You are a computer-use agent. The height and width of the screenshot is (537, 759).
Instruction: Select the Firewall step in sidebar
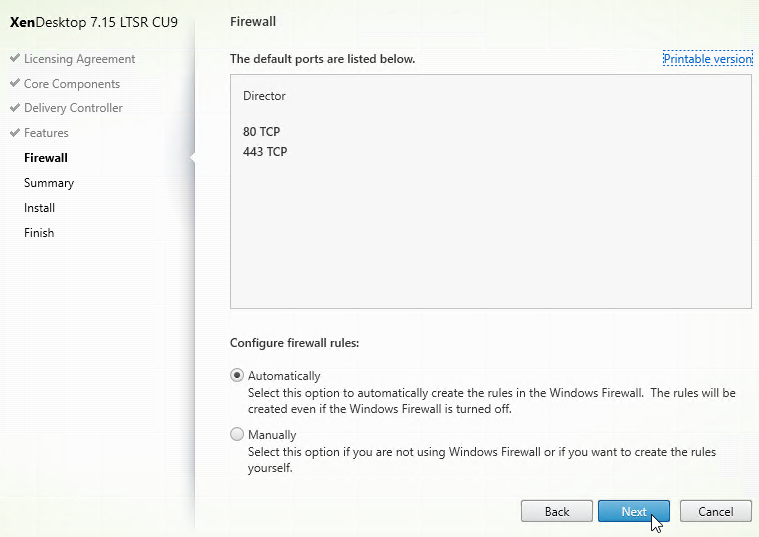[46, 158]
